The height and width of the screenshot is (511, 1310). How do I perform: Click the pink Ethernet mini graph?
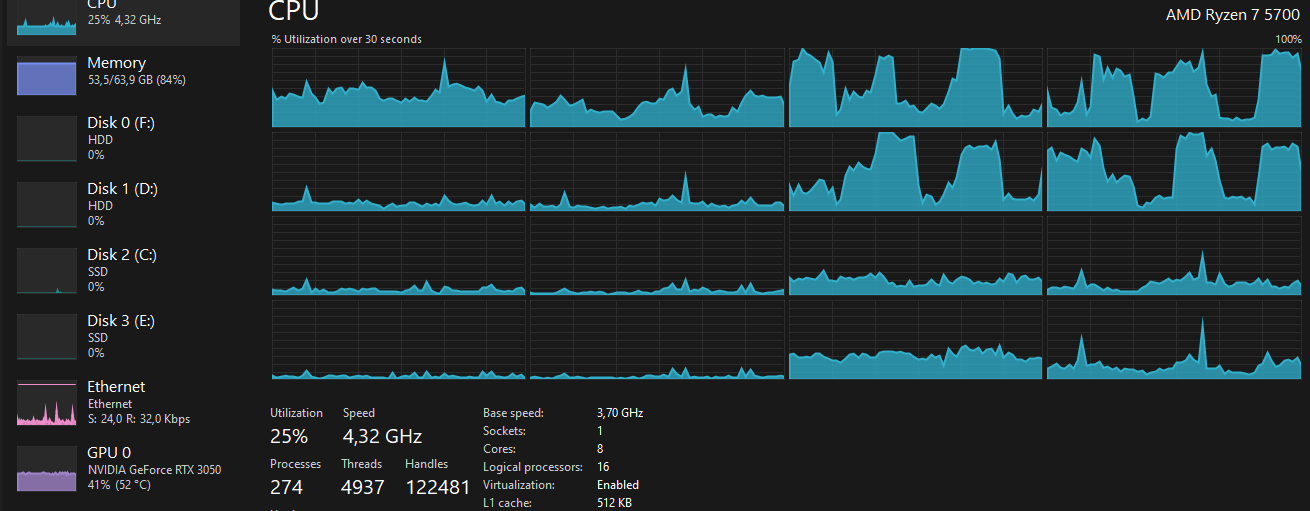point(46,402)
